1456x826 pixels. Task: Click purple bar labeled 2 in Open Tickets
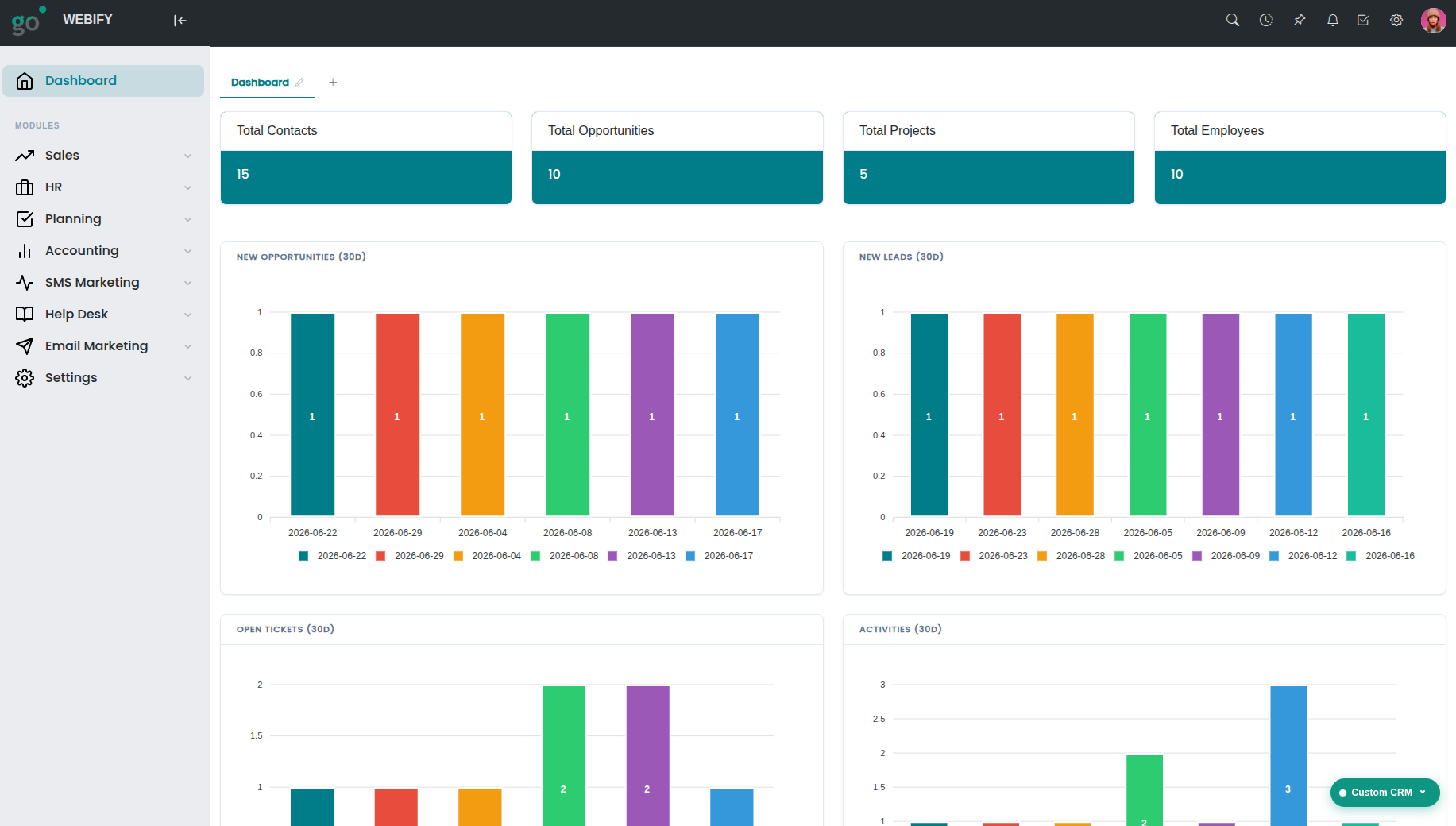click(647, 755)
